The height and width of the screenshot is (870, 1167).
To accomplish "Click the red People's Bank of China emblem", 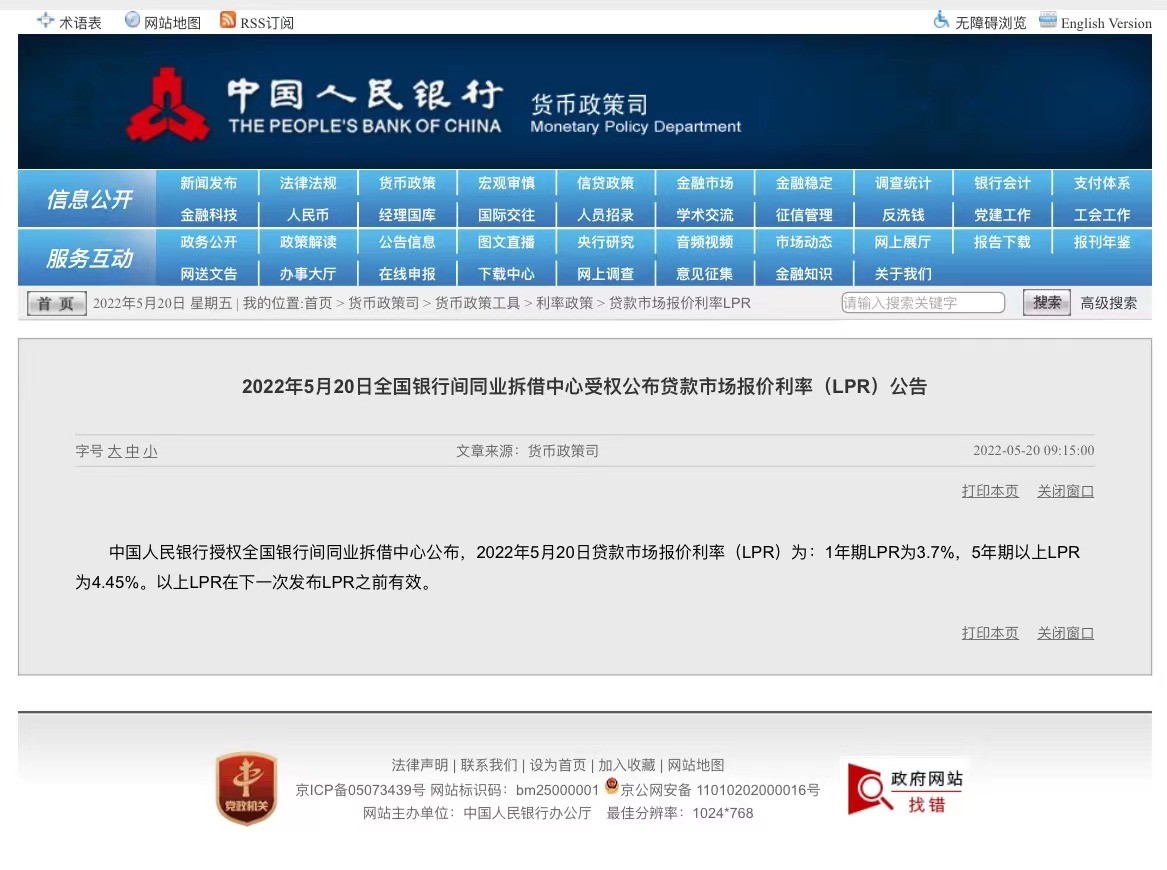I will pyautogui.click(x=168, y=105).
